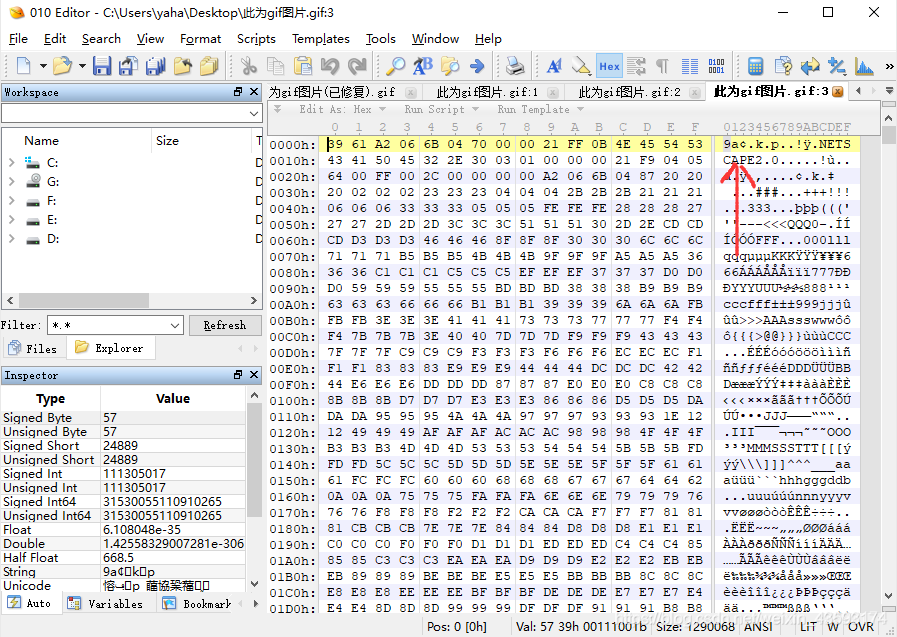Expand the E: drive node
The image size is (897, 637).
pos(11,220)
